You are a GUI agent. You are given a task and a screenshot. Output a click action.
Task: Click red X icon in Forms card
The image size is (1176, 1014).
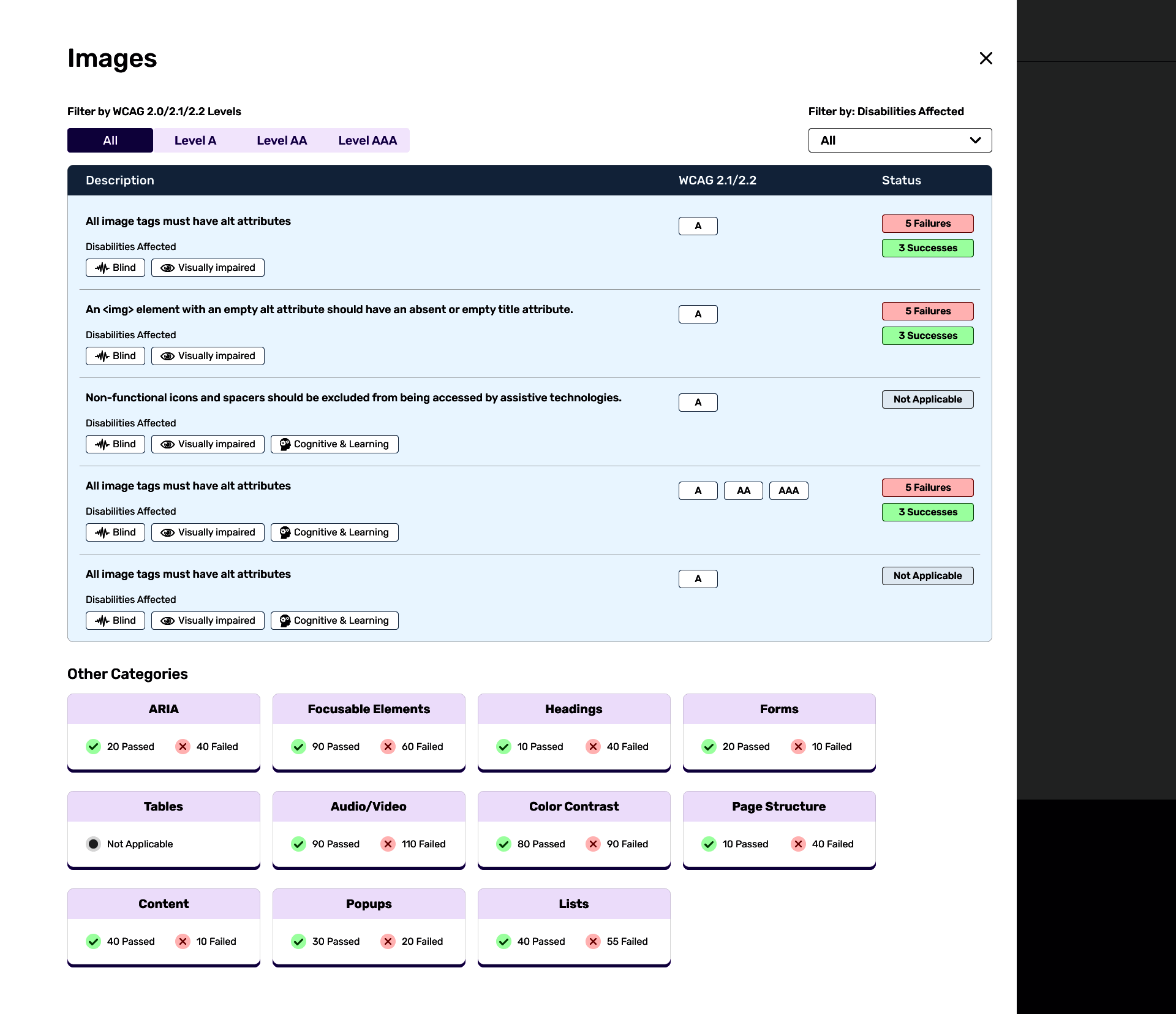point(798,746)
